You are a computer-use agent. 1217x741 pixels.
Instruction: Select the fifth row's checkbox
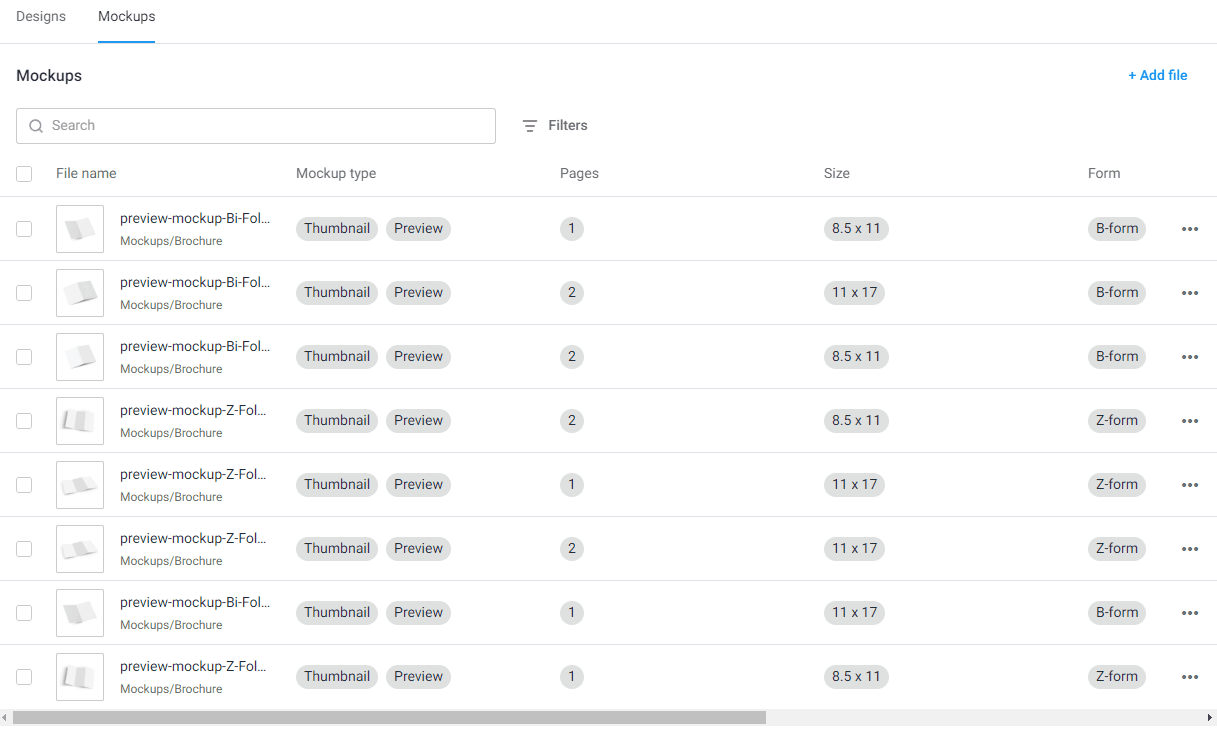[x=24, y=485]
